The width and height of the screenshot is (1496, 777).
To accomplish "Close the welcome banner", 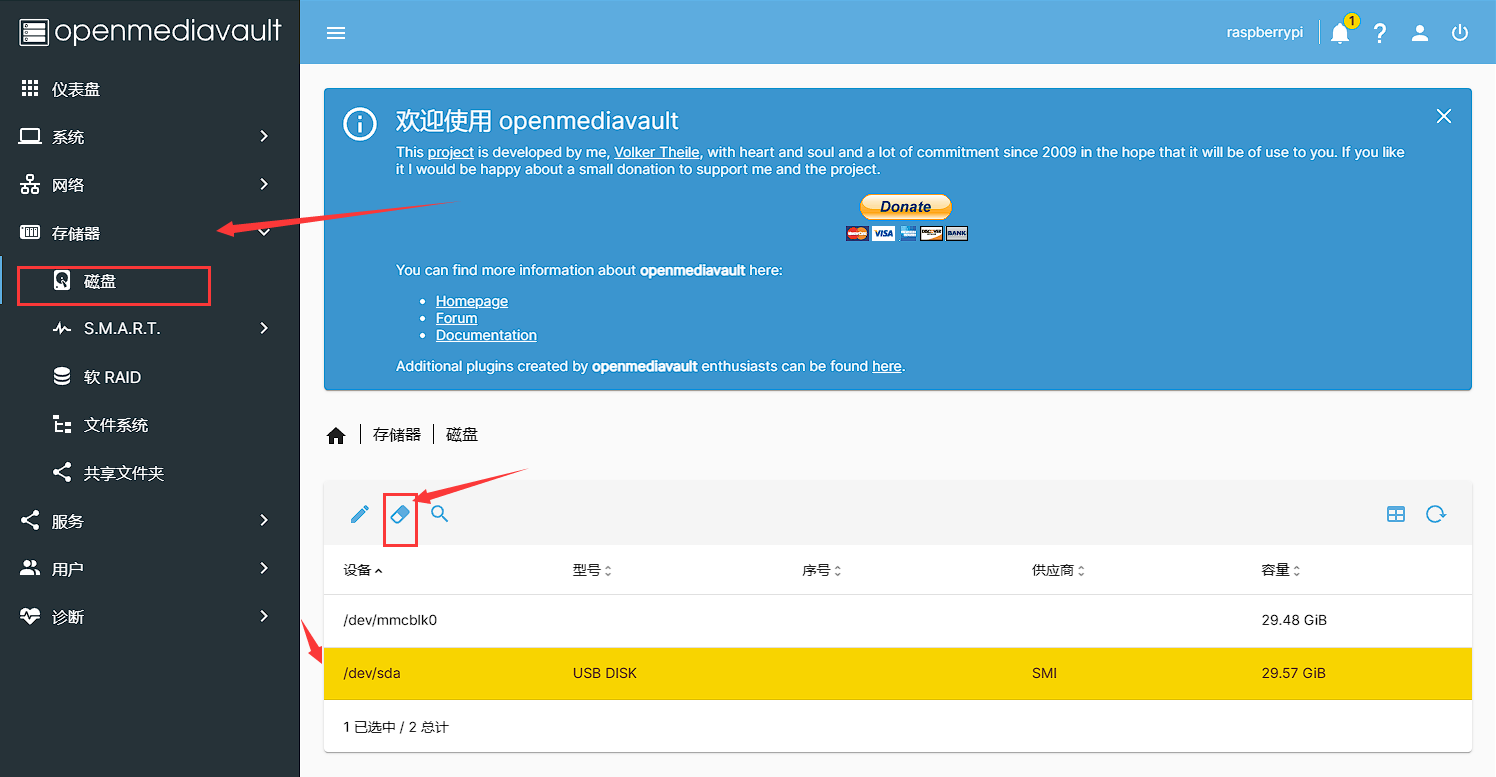I will point(1444,116).
